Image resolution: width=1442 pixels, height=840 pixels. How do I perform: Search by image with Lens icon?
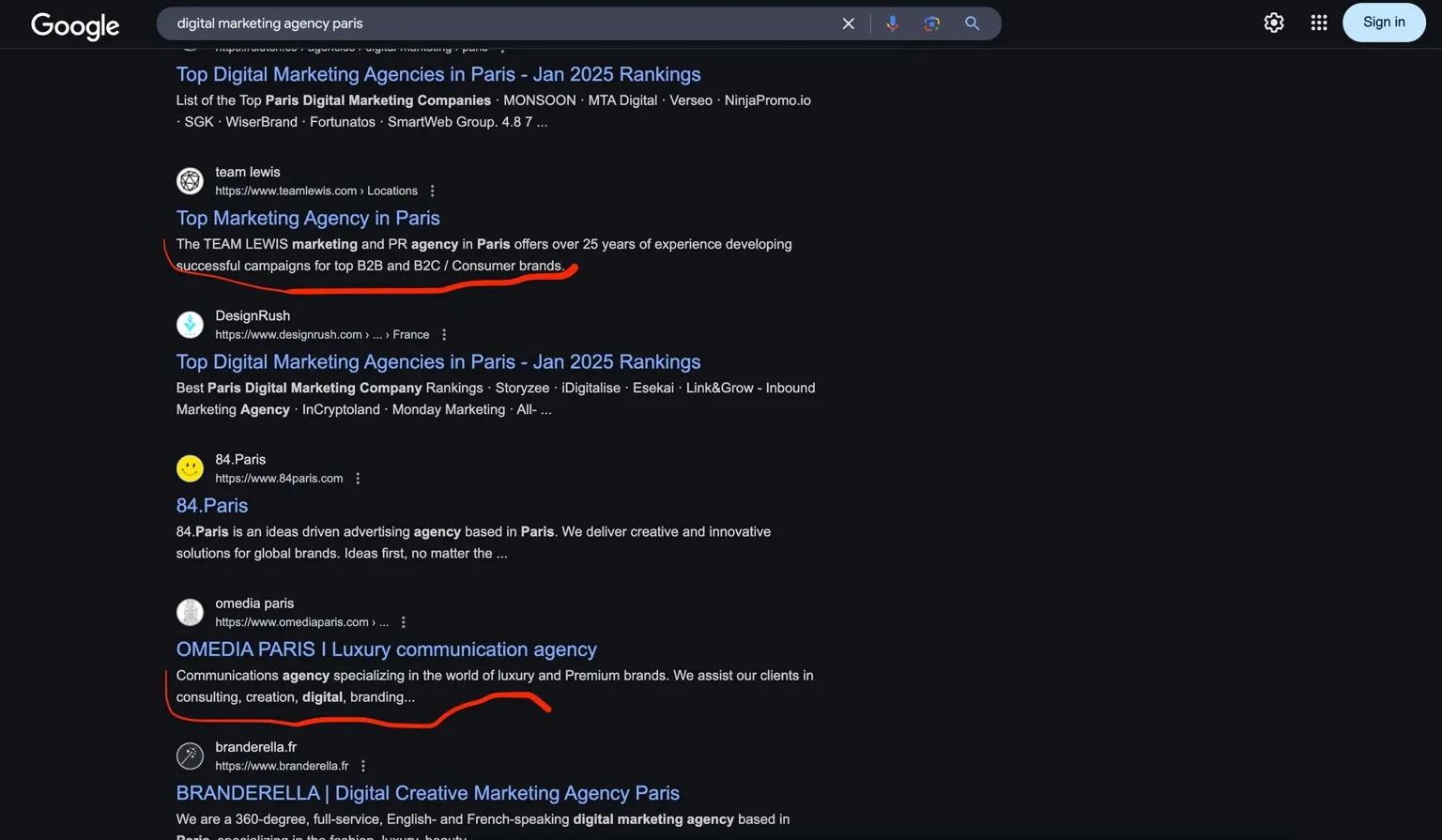tap(931, 23)
